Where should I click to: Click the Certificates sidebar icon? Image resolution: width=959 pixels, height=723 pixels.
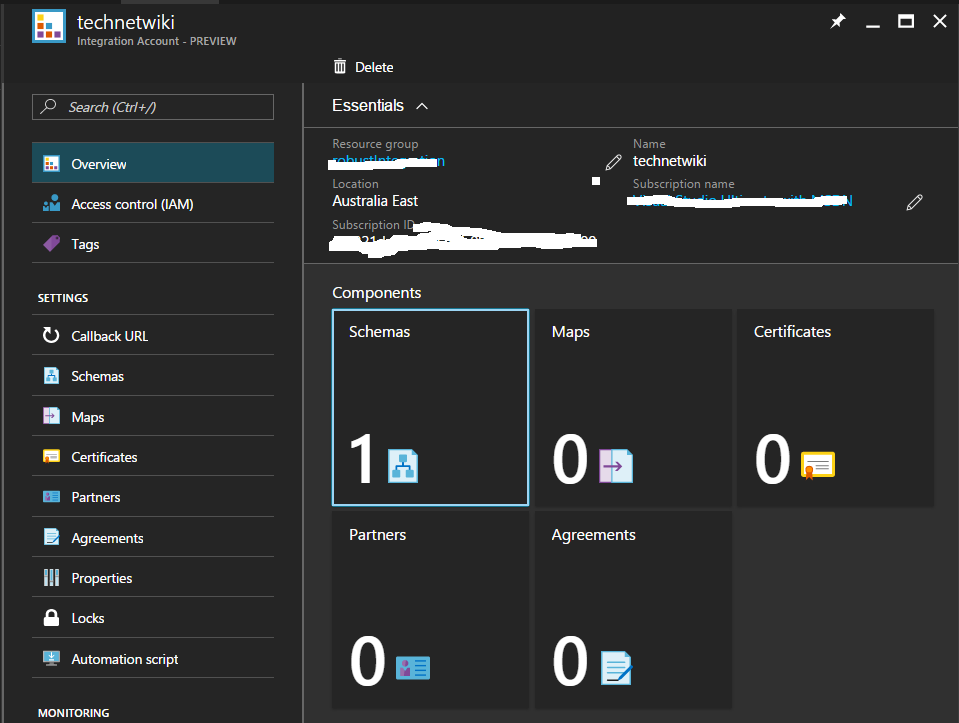[x=51, y=456]
